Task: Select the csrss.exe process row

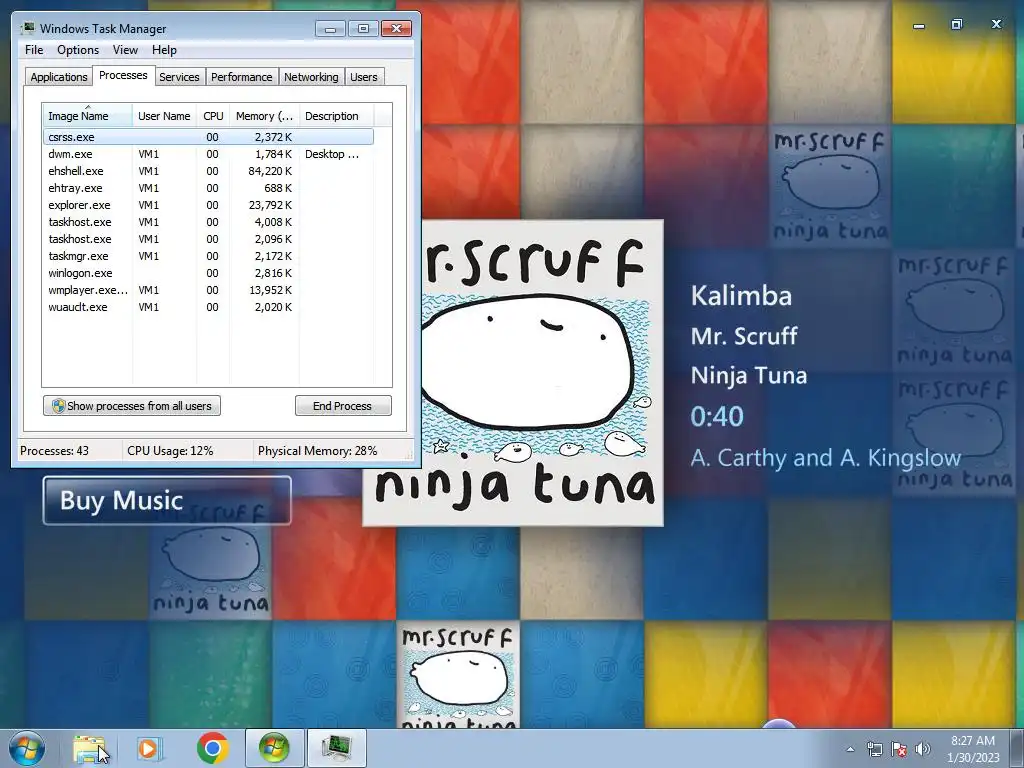Action: pyautogui.click(x=208, y=137)
